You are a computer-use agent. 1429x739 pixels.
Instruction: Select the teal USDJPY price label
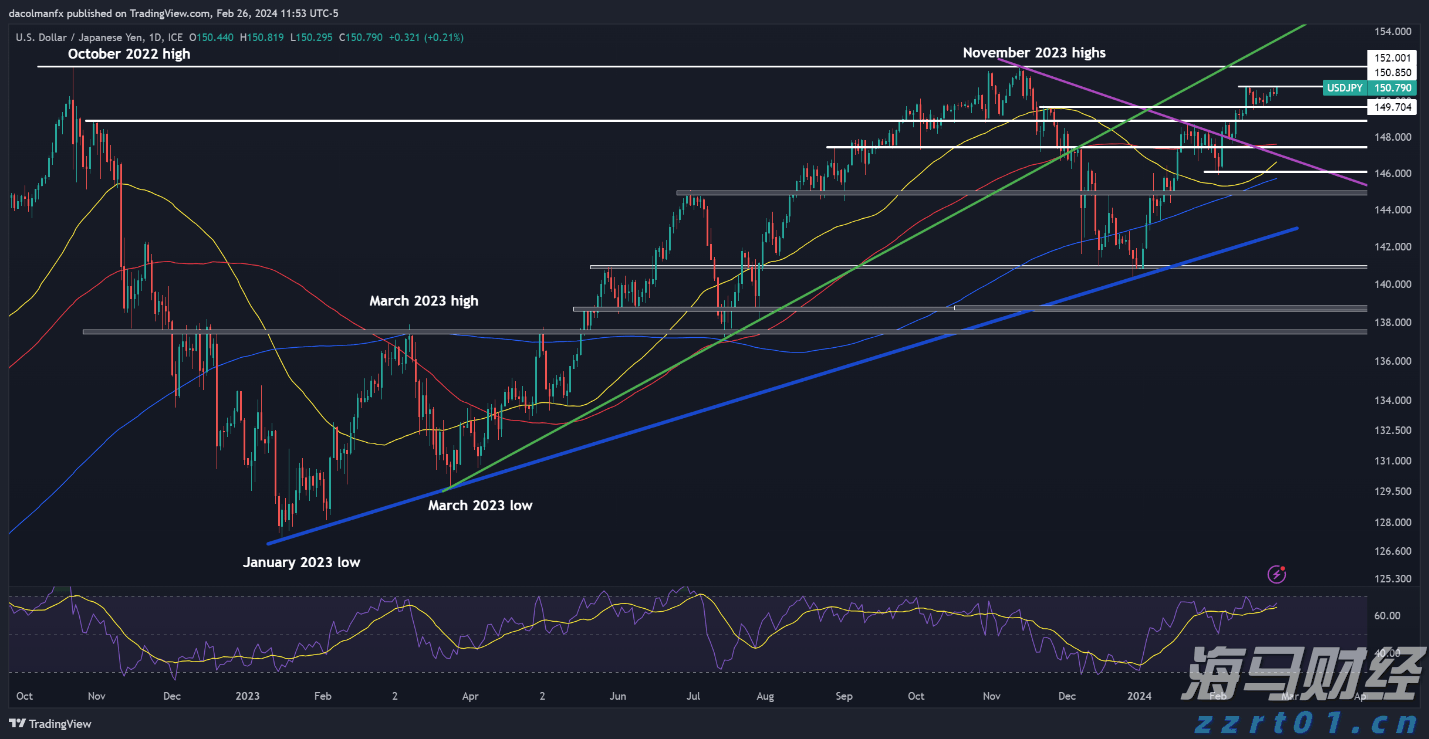pos(1345,88)
